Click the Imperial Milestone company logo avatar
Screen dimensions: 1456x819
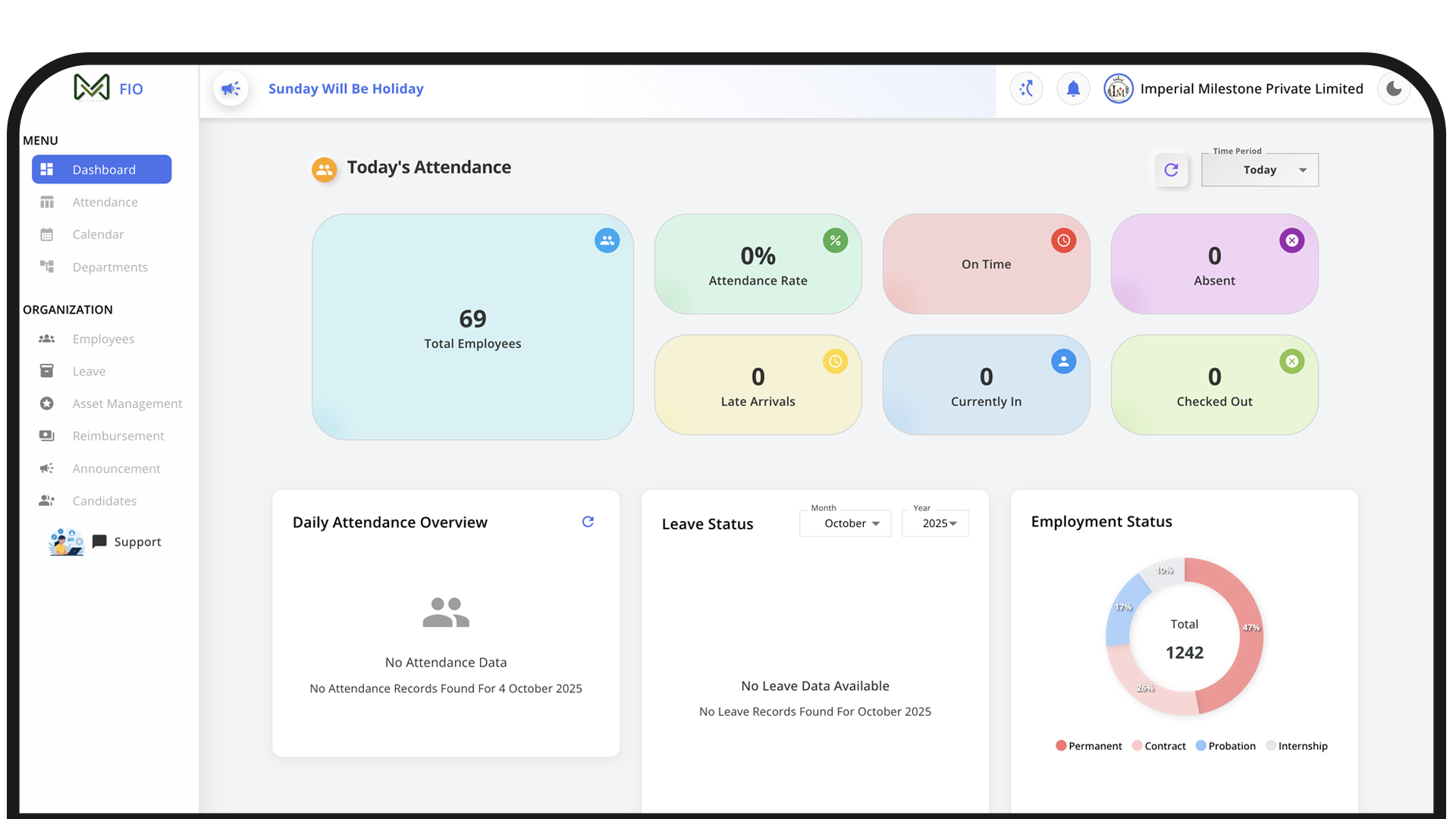(1118, 89)
